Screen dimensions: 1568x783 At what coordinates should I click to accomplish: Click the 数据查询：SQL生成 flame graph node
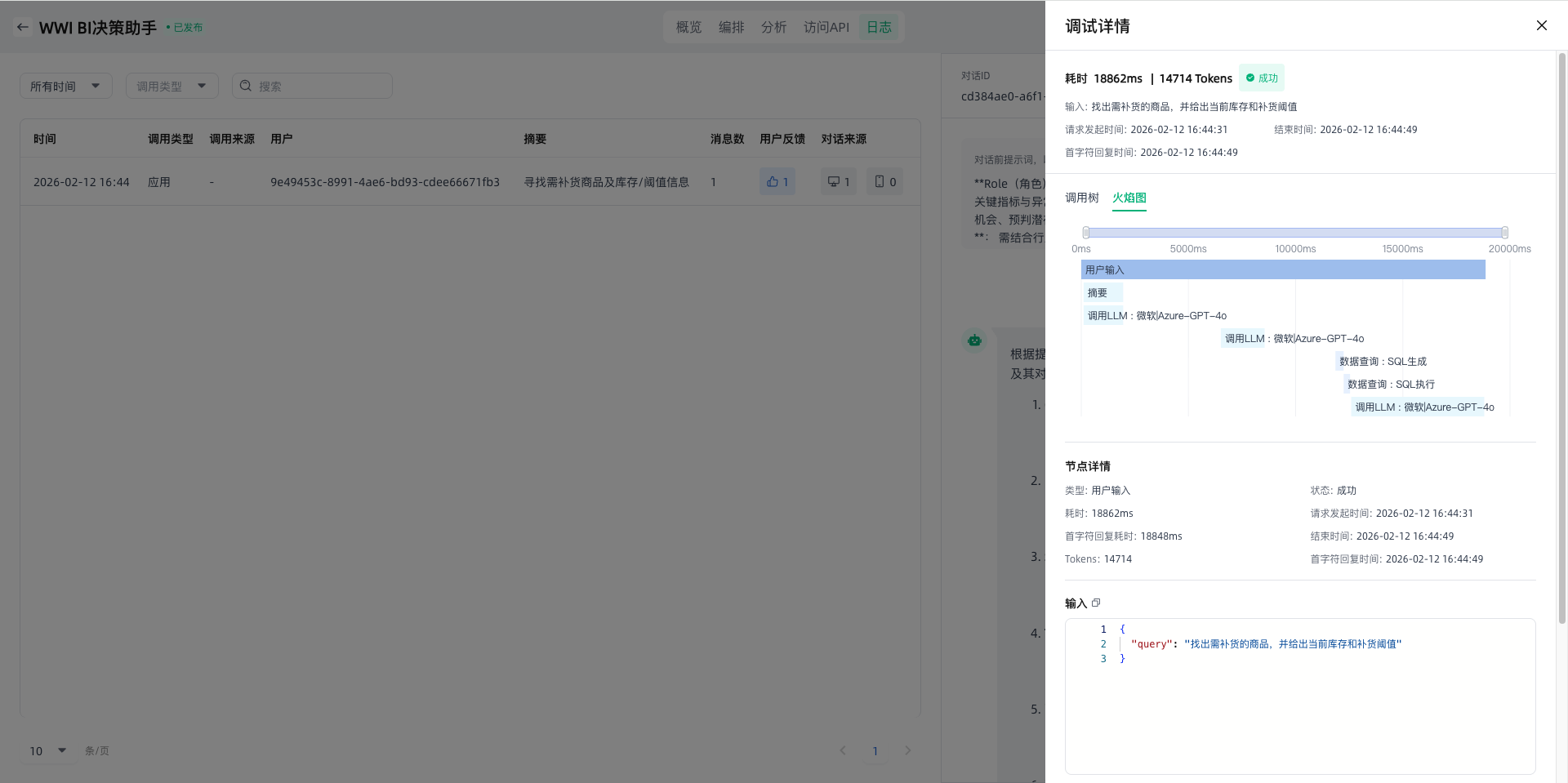[x=1382, y=361]
